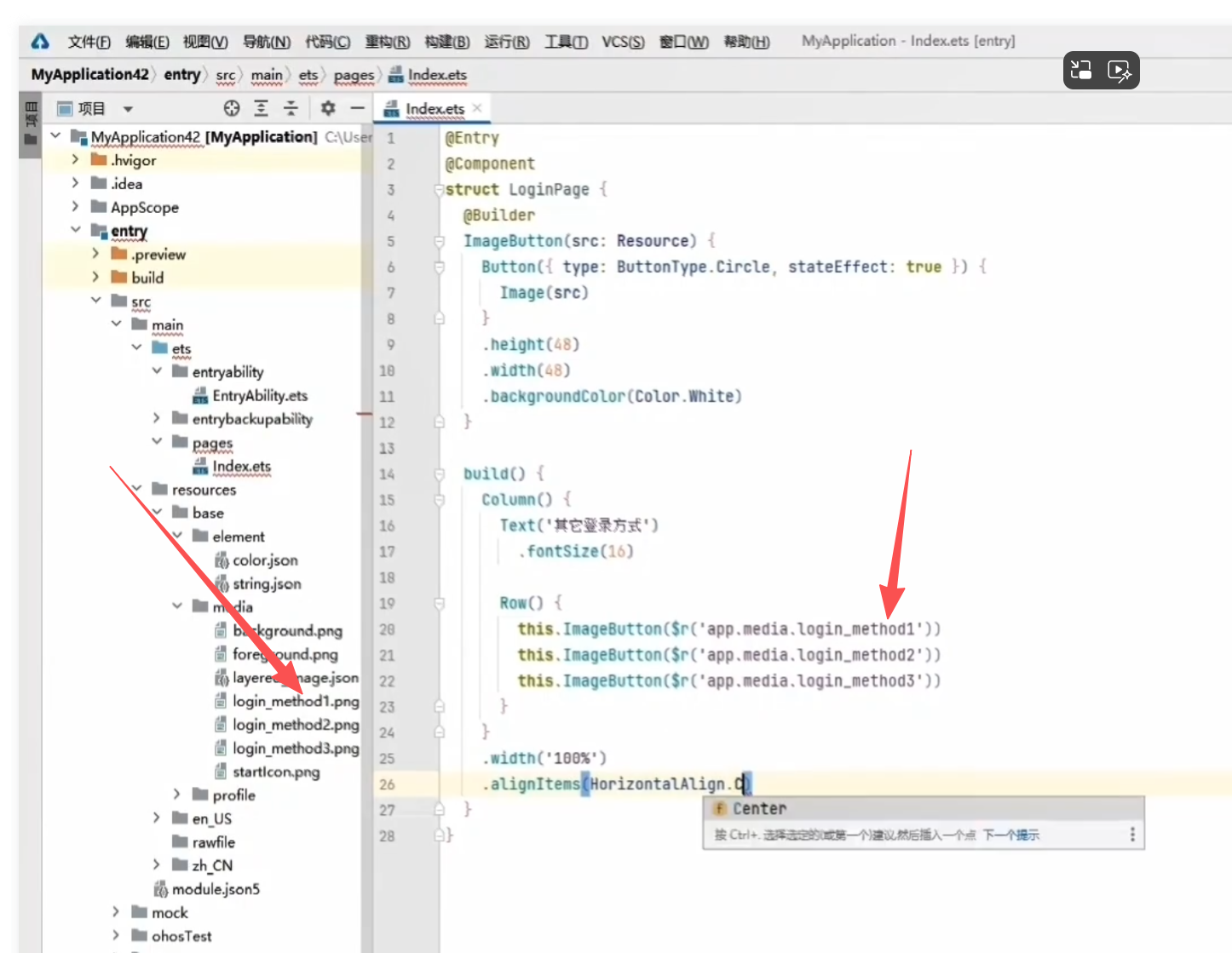Open the 构建(B) menu
1232x953 pixels.
(x=446, y=42)
